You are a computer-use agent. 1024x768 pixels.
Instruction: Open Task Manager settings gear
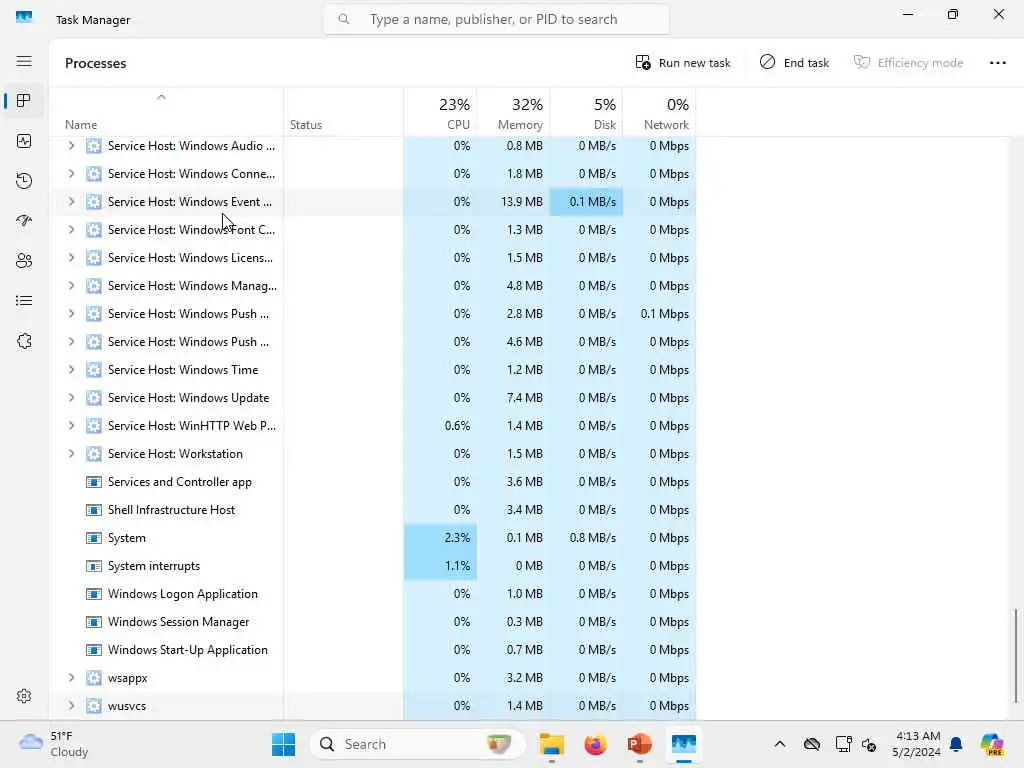click(x=24, y=696)
